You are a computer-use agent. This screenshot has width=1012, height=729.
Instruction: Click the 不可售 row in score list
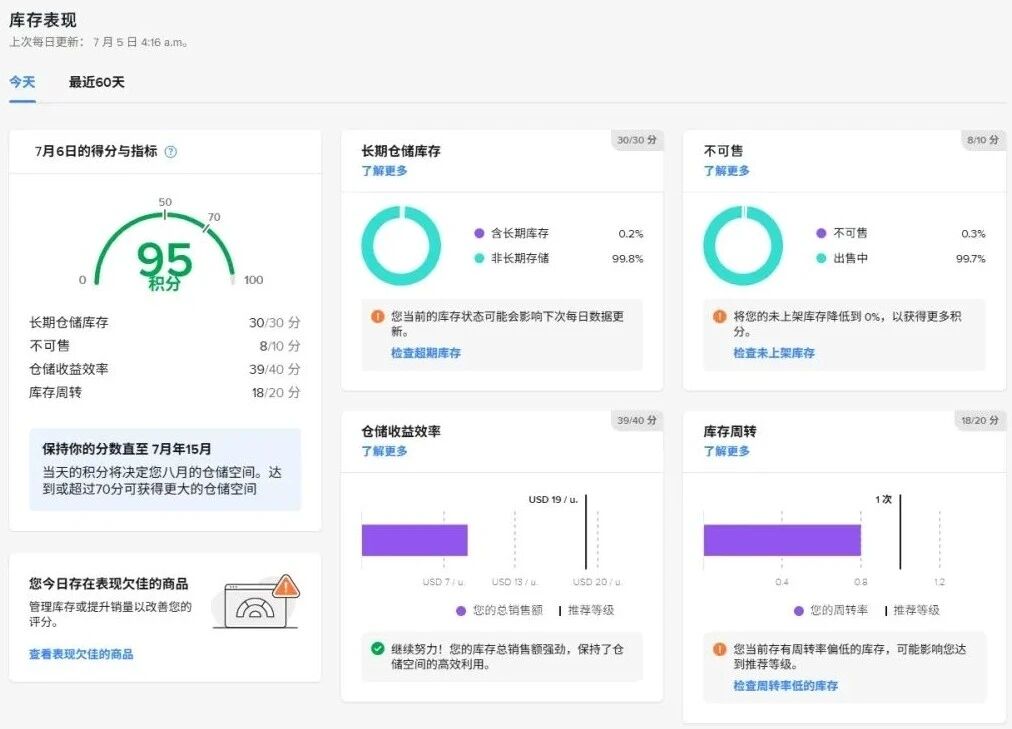tap(165, 346)
